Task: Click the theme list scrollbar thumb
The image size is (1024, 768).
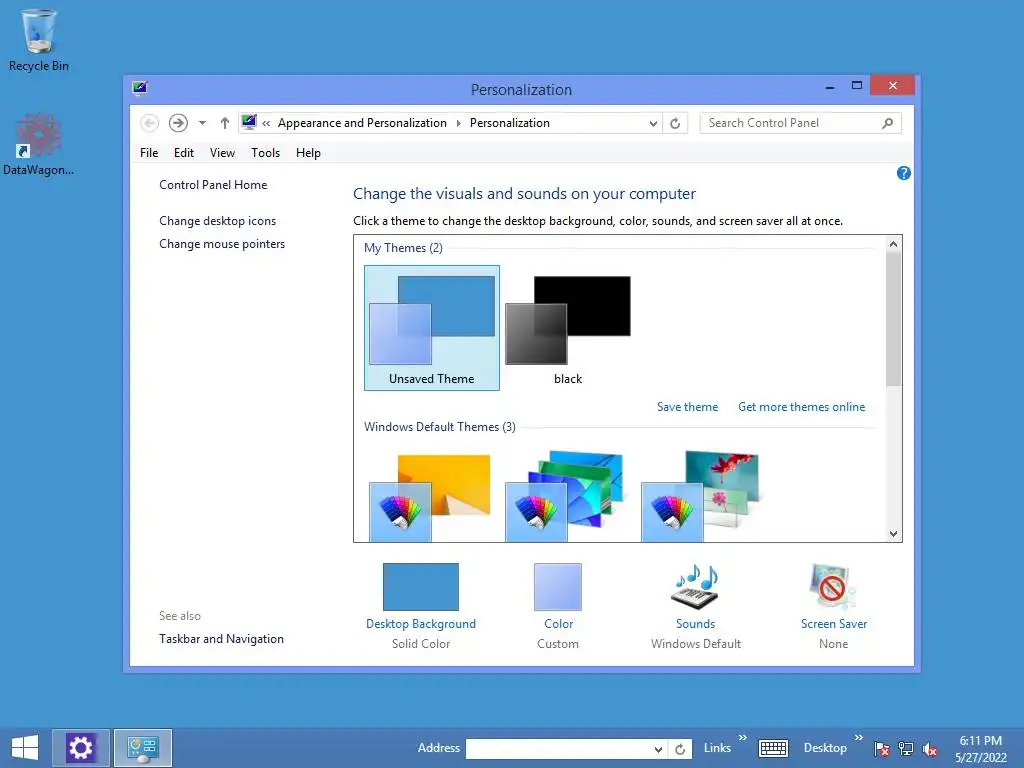Action: coord(894,319)
